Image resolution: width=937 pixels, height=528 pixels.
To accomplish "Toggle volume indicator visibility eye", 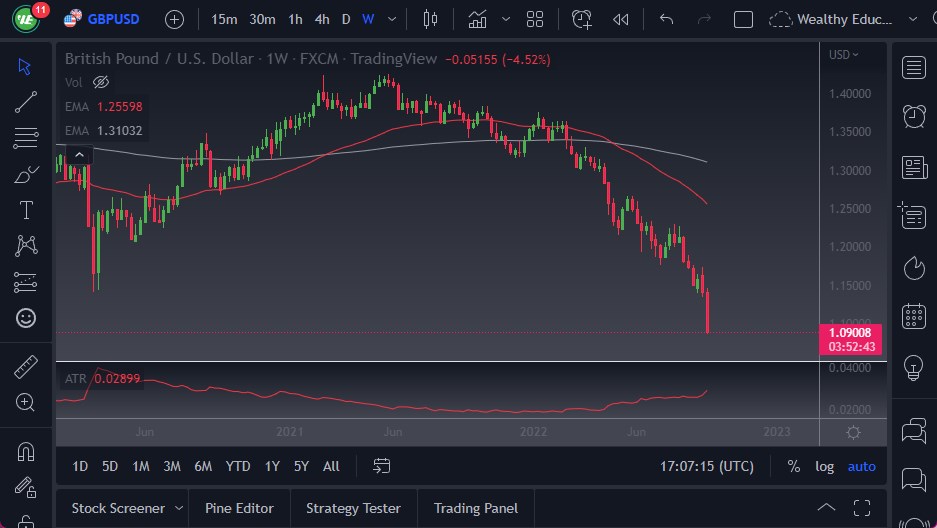I will (100, 82).
